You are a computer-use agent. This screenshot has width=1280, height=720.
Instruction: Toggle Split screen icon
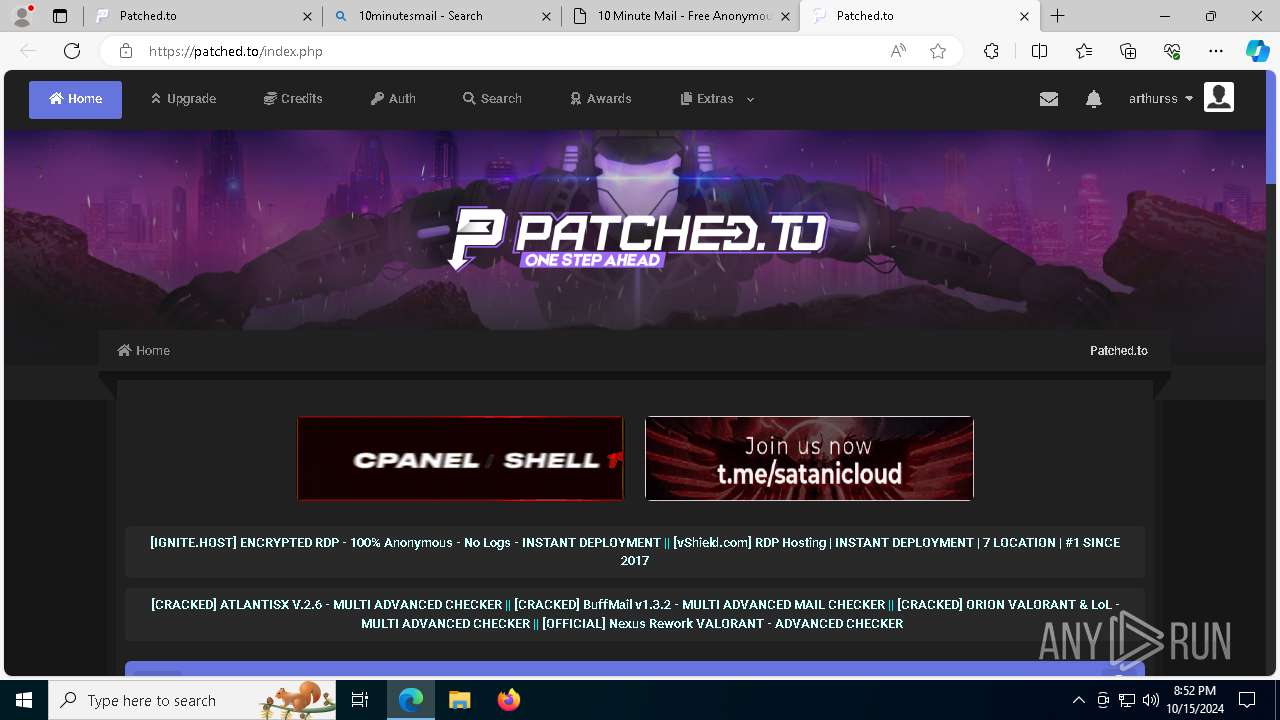point(1039,51)
